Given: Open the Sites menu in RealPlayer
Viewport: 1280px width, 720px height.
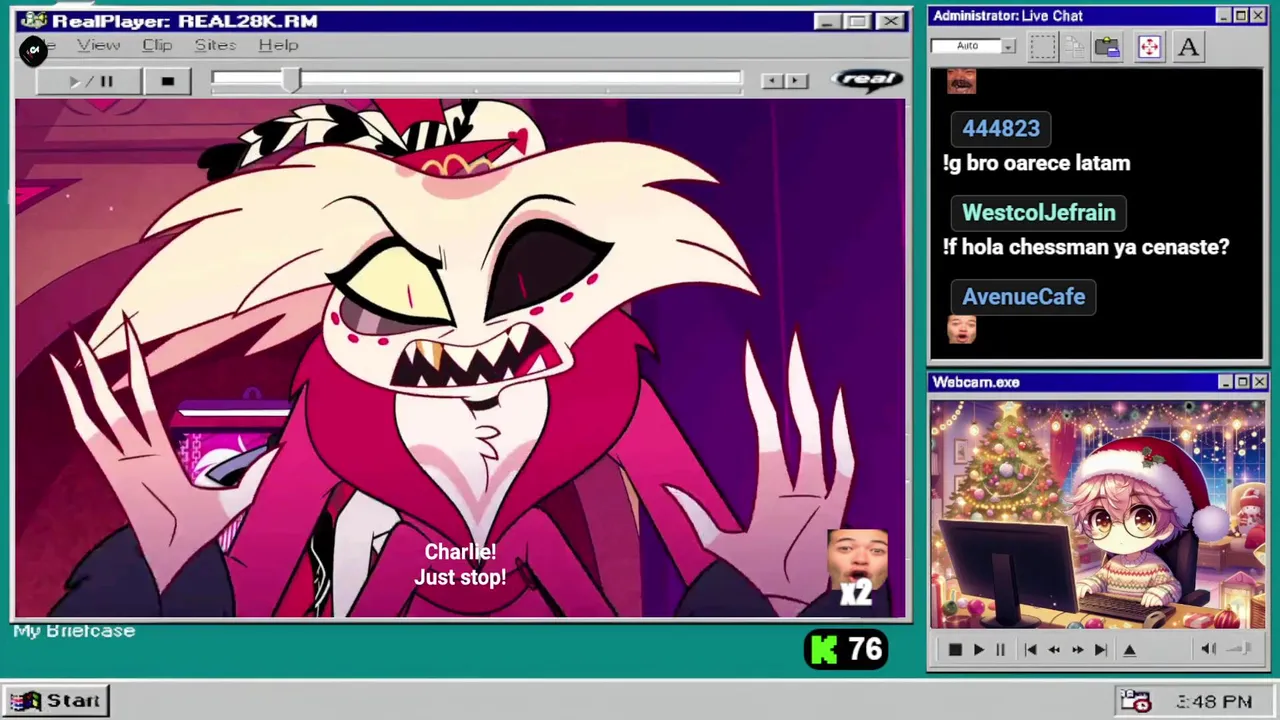Looking at the screenshot, I should [x=215, y=45].
